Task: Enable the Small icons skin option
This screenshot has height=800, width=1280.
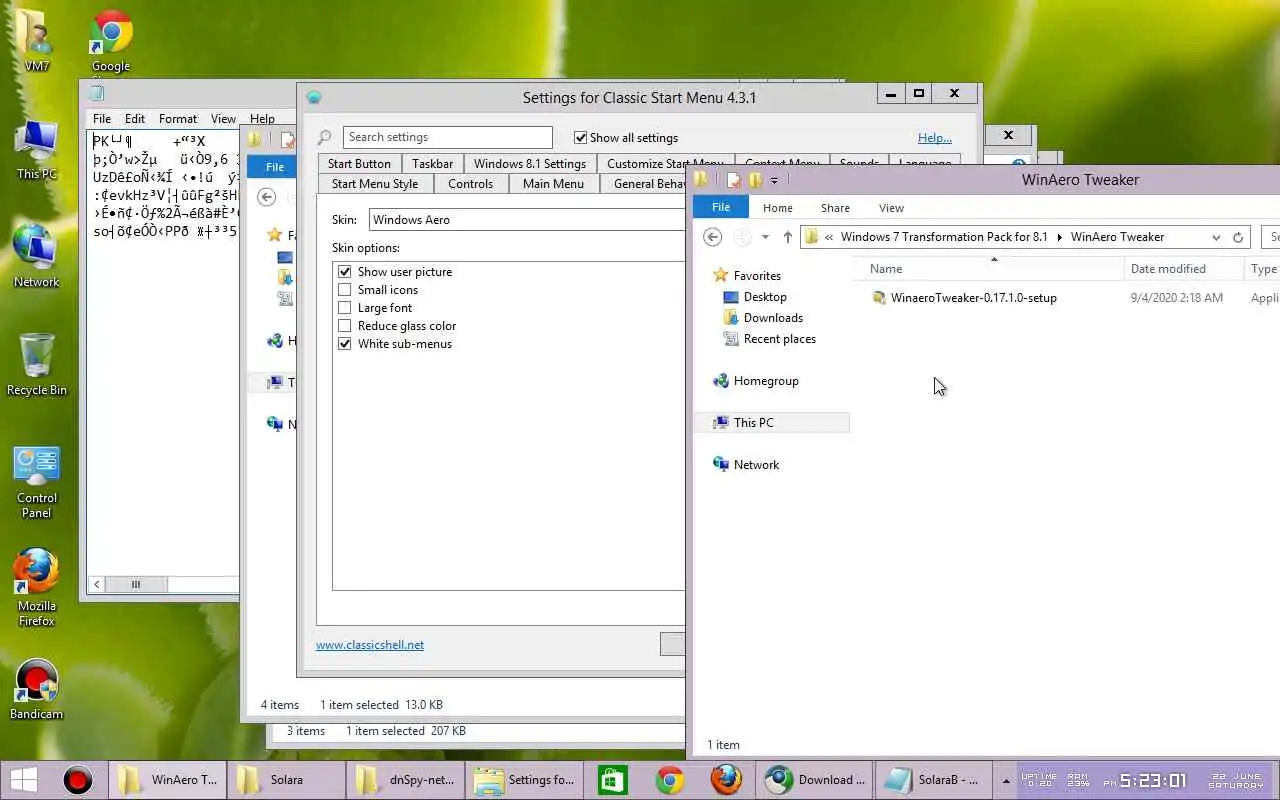Action: point(345,290)
